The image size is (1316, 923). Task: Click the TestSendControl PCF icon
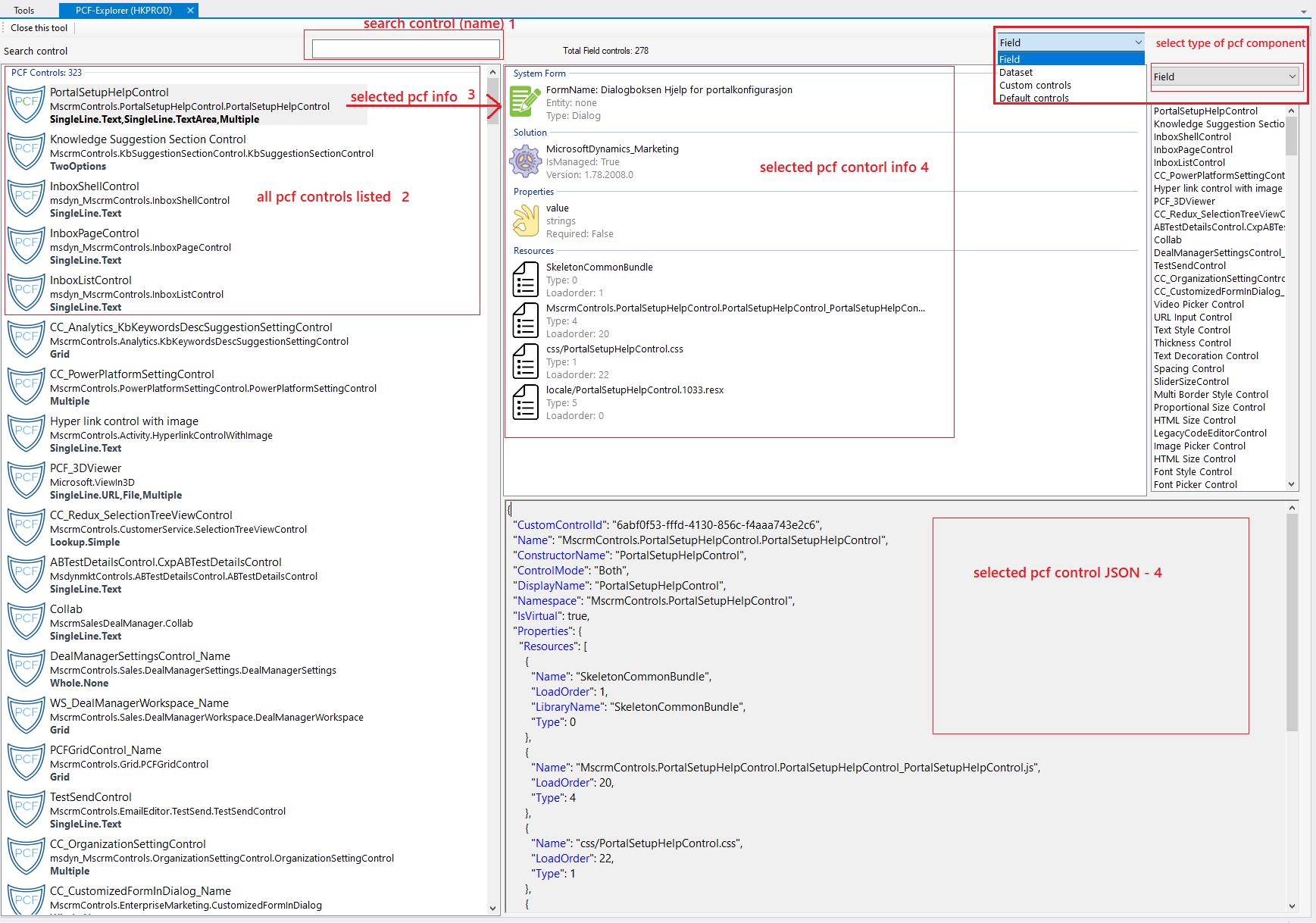point(27,810)
